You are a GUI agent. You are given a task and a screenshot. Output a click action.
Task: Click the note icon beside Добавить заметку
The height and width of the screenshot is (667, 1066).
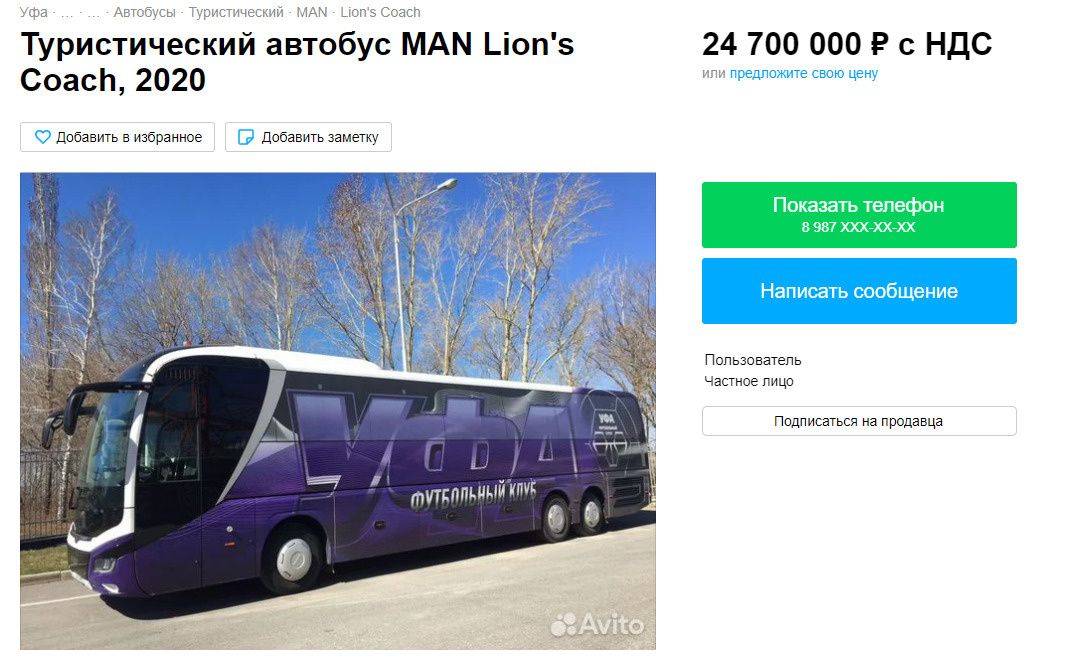pyautogui.click(x=246, y=137)
